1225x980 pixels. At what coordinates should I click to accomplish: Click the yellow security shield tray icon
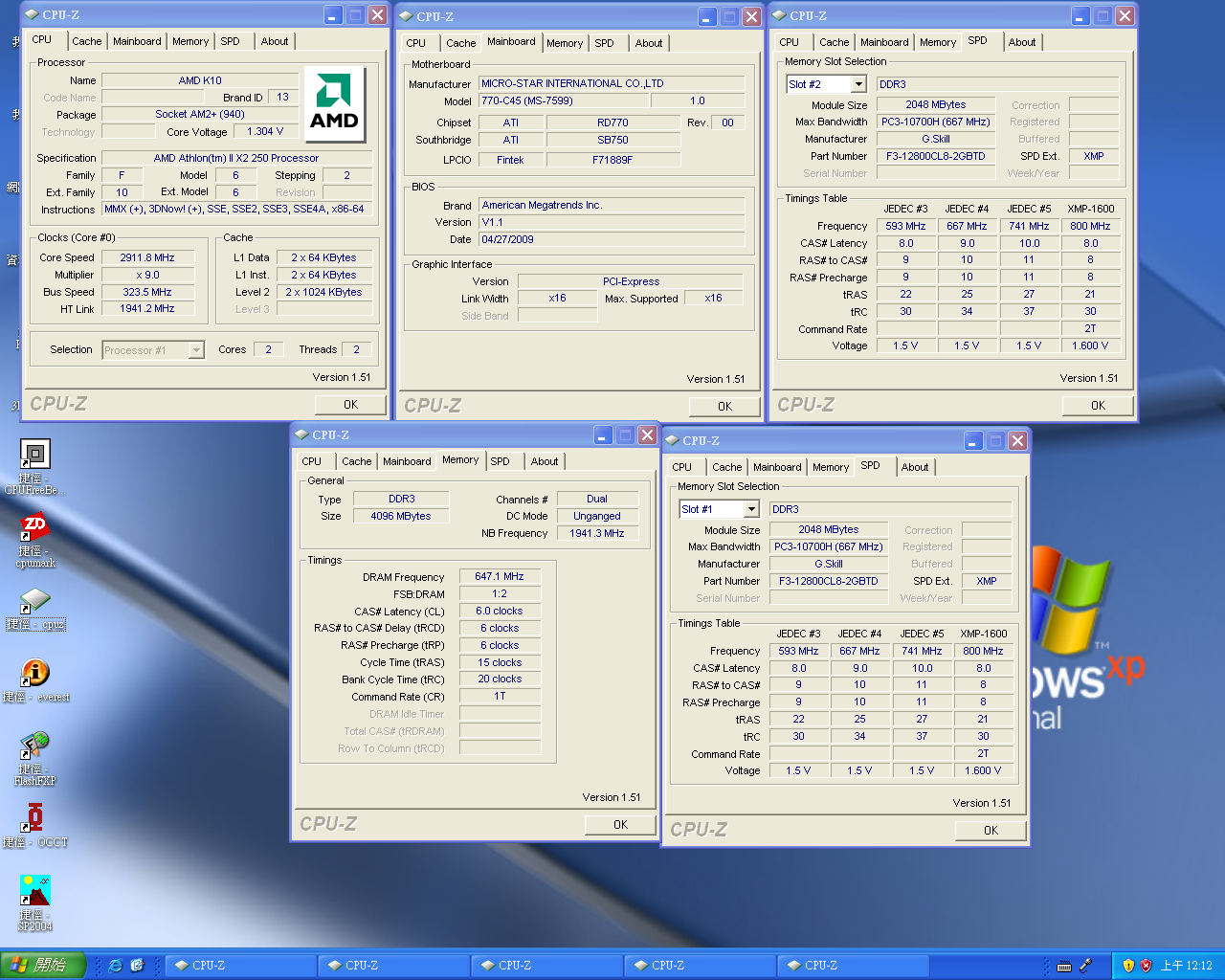[x=1128, y=966]
